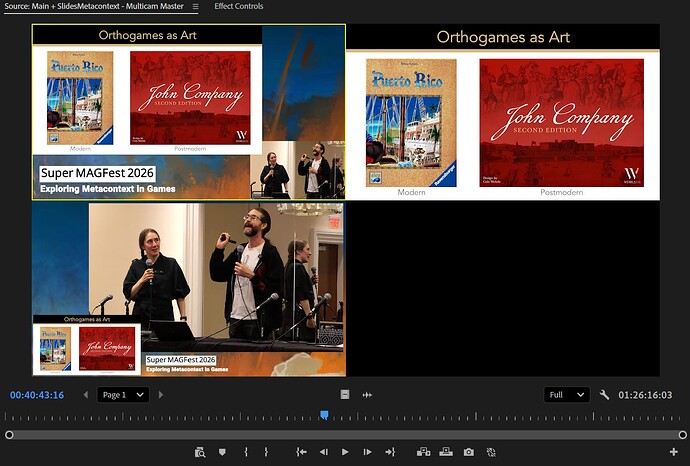Step forward one frame
The width and height of the screenshot is (690, 466).
367,452
